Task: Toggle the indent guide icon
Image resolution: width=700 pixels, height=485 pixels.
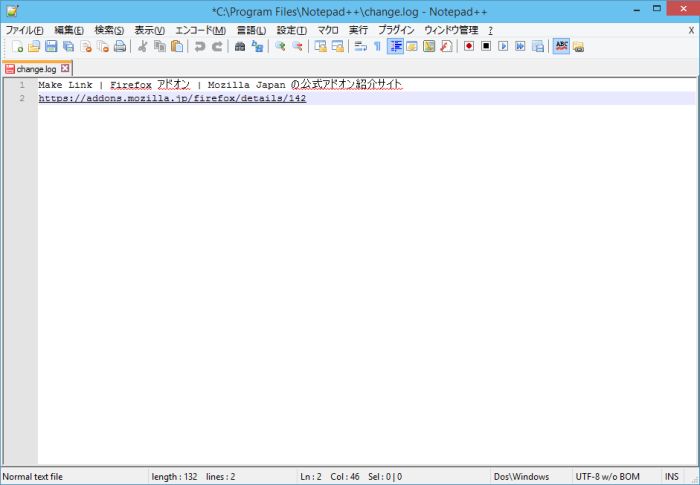Action: [395, 46]
